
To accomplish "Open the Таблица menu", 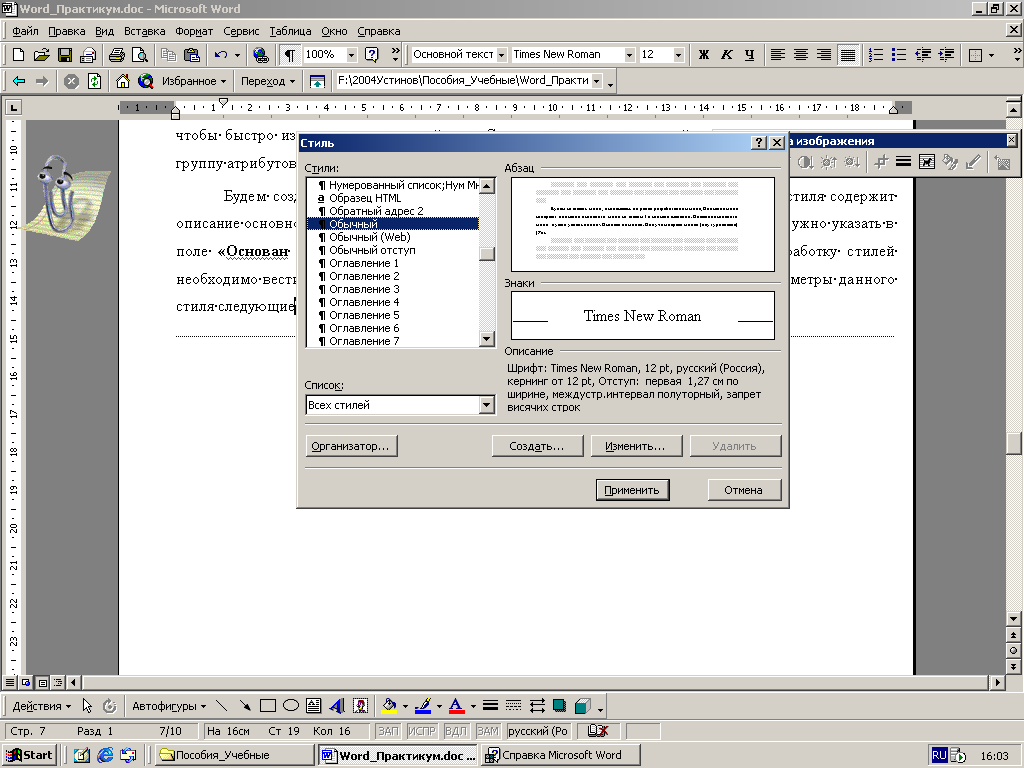I will coord(290,31).
